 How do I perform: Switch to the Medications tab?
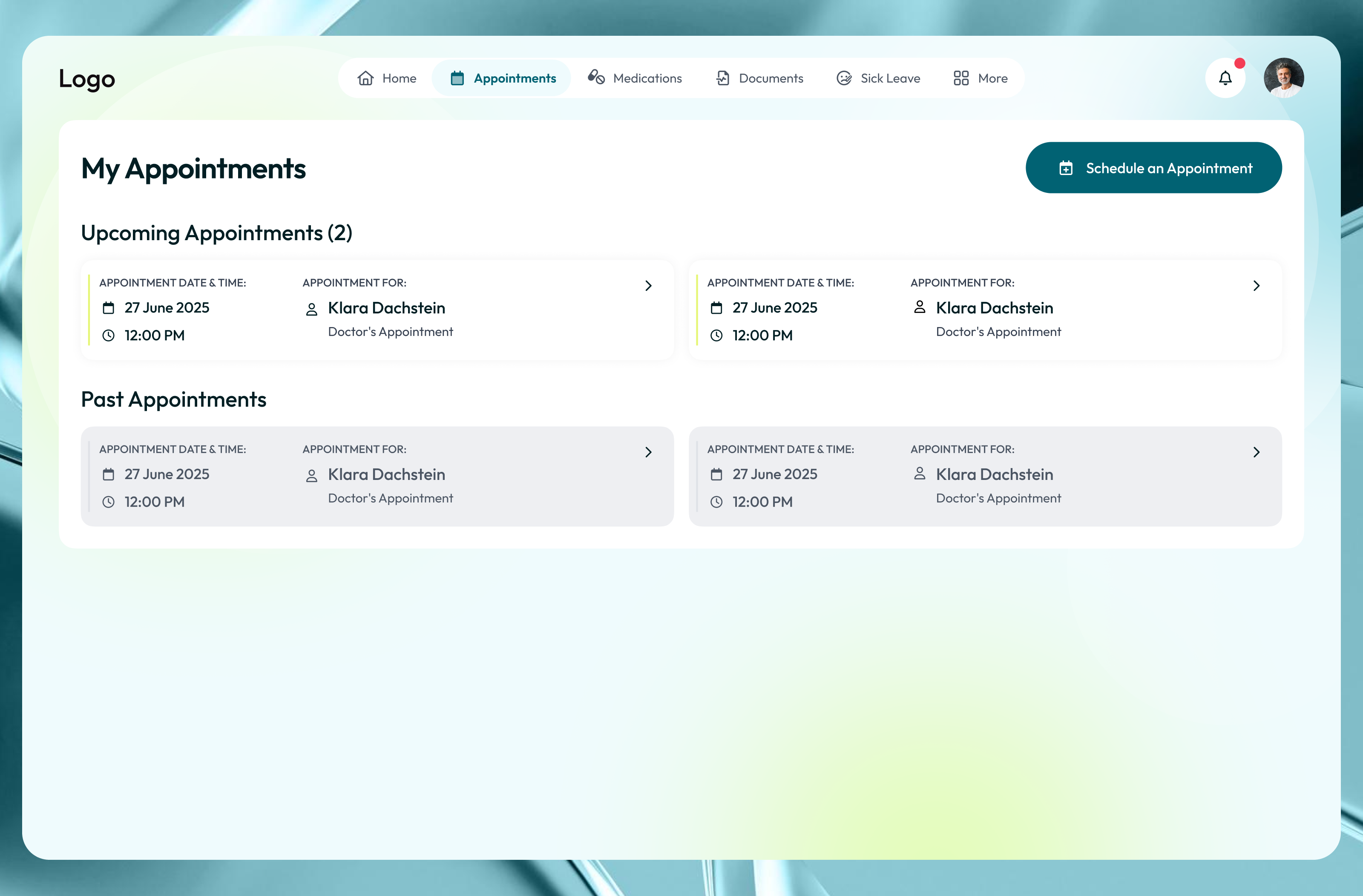coord(647,78)
